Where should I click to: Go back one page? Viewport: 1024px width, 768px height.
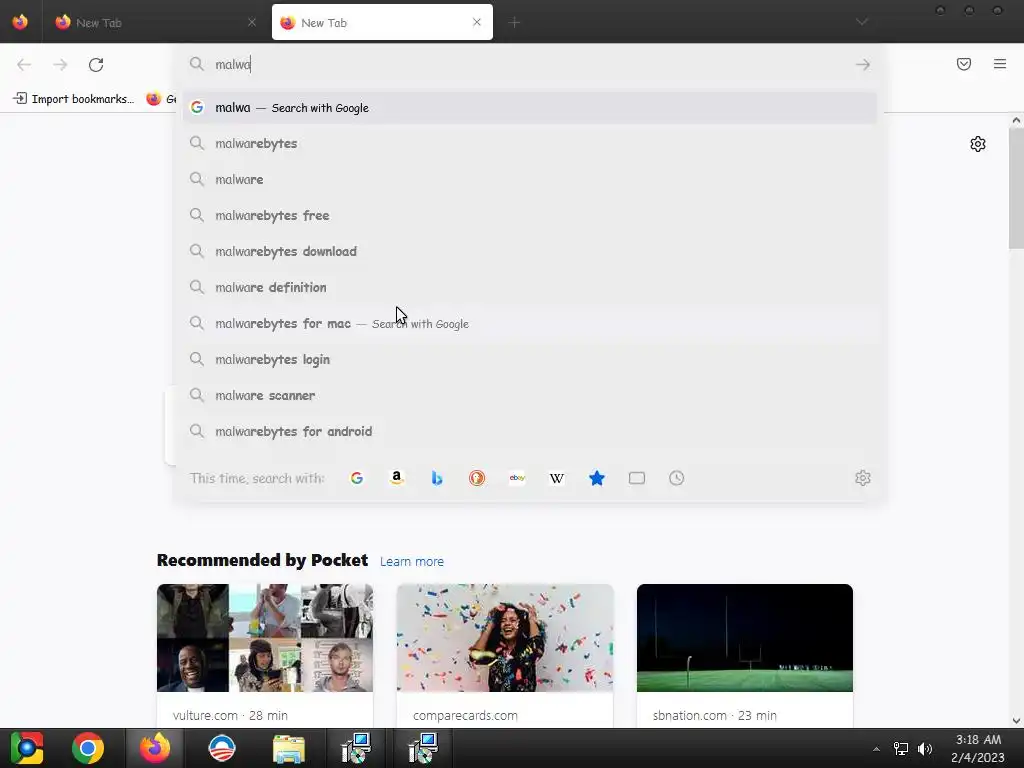(x=24, y=65)
